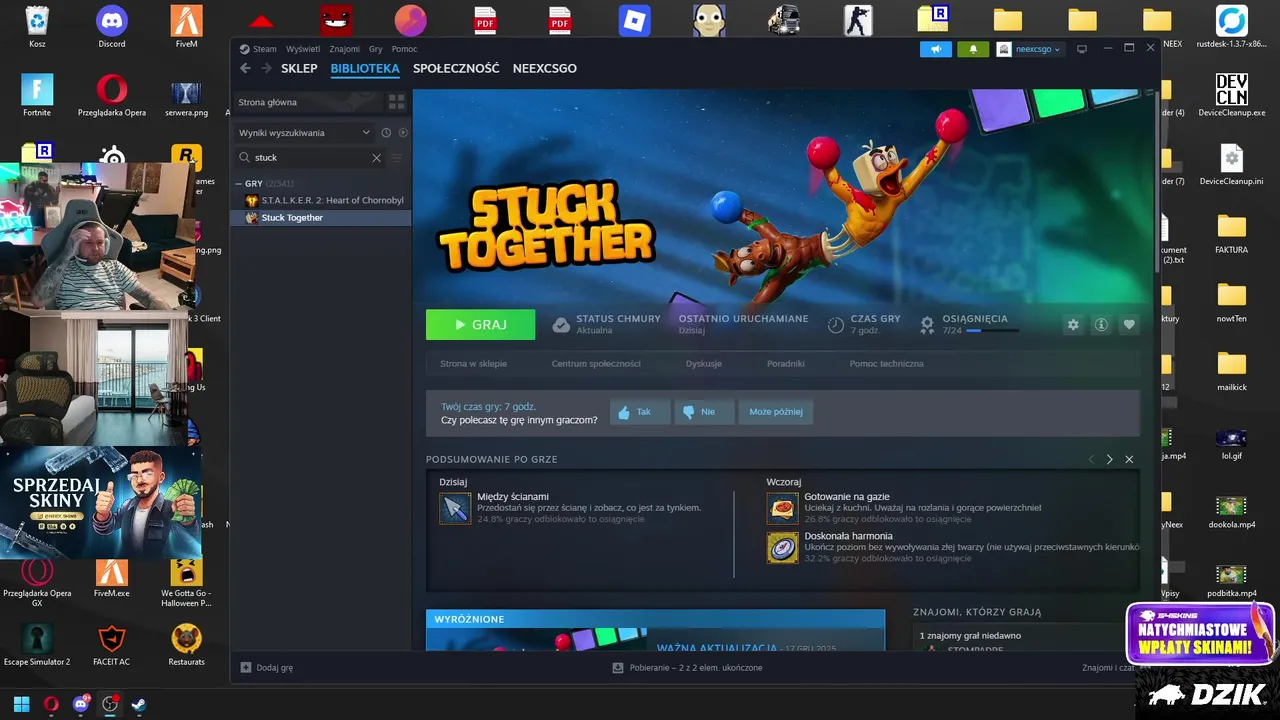Viewport: 1280px width, 720px height.
Task: Open the achievements gear icon near Osiągnięcia
Action: tap(927, 325)
